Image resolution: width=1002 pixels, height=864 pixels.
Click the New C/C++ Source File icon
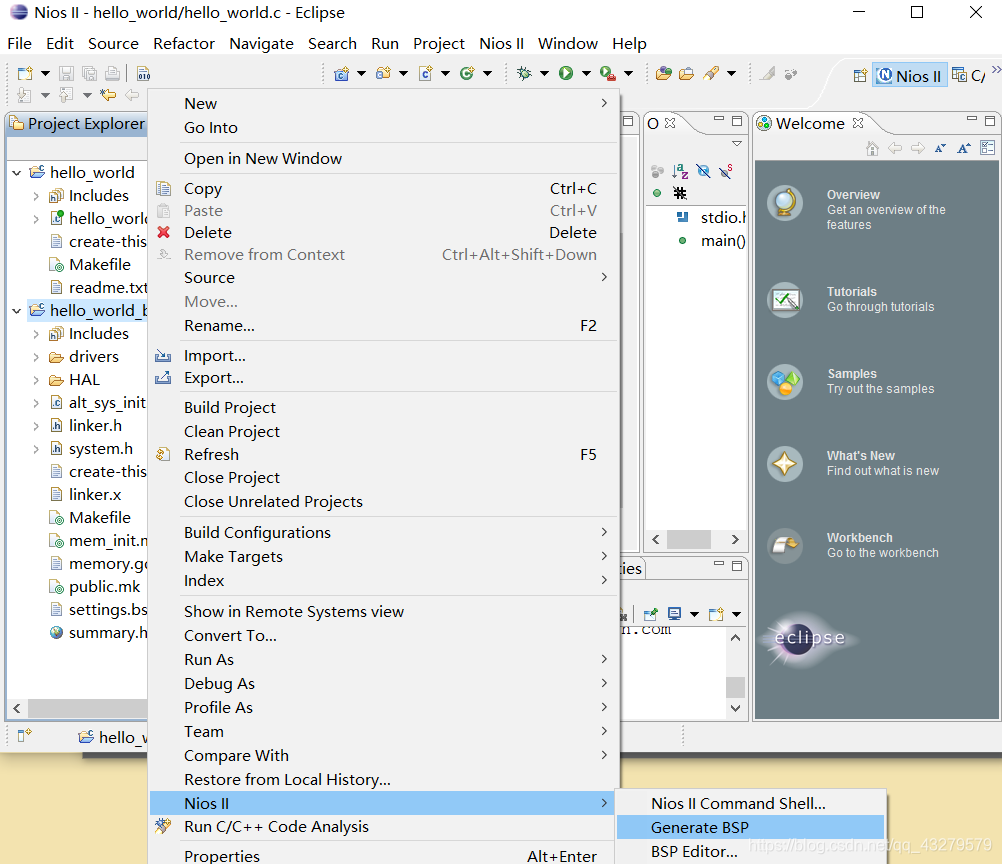[426, 73]
